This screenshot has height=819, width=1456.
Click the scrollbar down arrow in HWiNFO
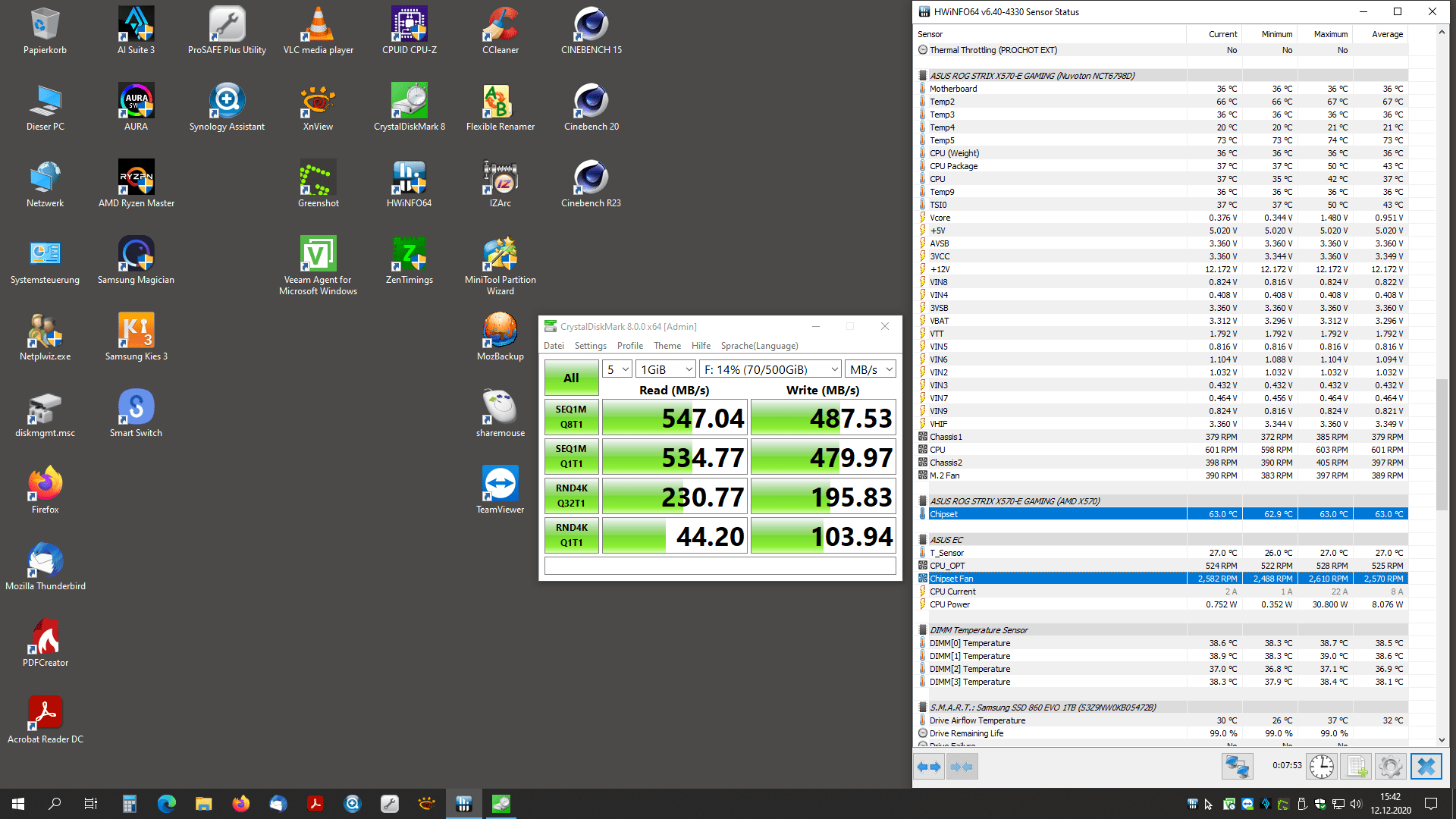click(x=1442, y=740)
